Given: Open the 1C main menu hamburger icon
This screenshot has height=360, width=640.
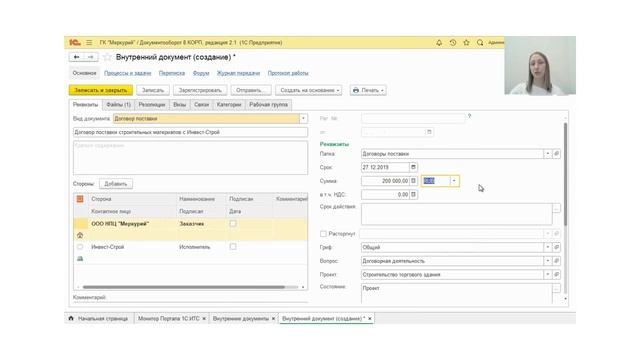Looking at the screenshot, I should (x=89, y=42).
